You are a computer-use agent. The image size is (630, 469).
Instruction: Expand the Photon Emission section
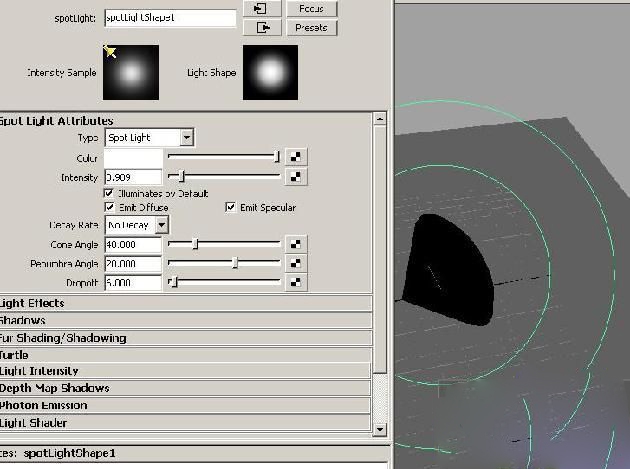pyautogui.click(x=185, y=405)
